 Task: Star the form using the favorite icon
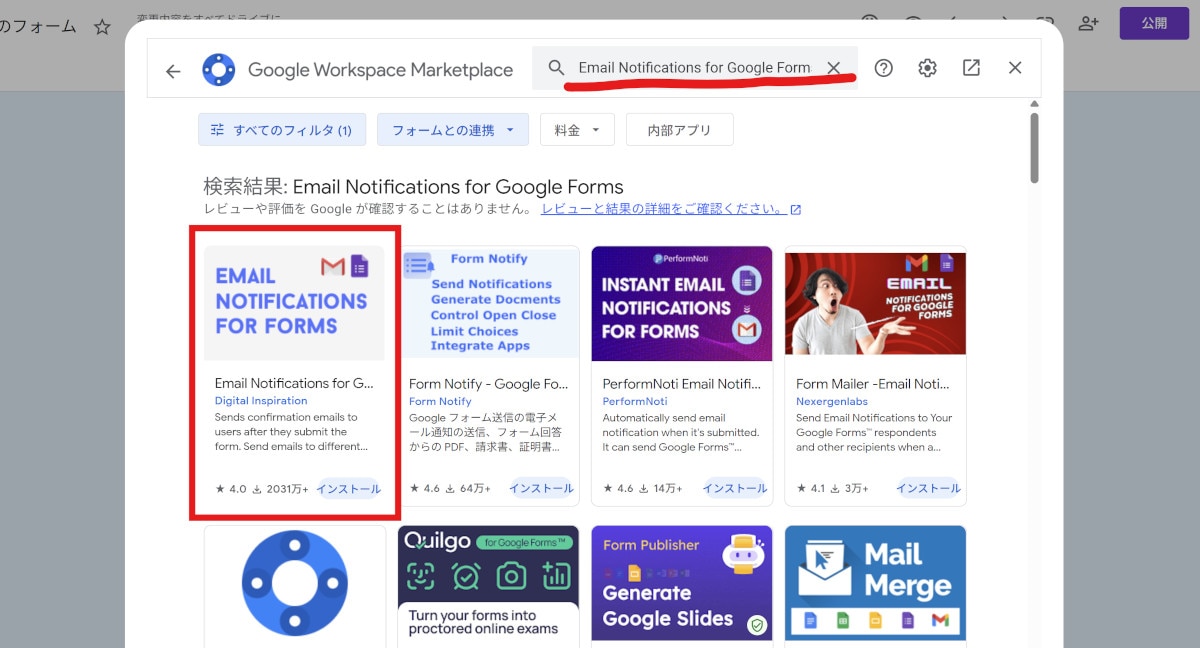click(102, 27)
